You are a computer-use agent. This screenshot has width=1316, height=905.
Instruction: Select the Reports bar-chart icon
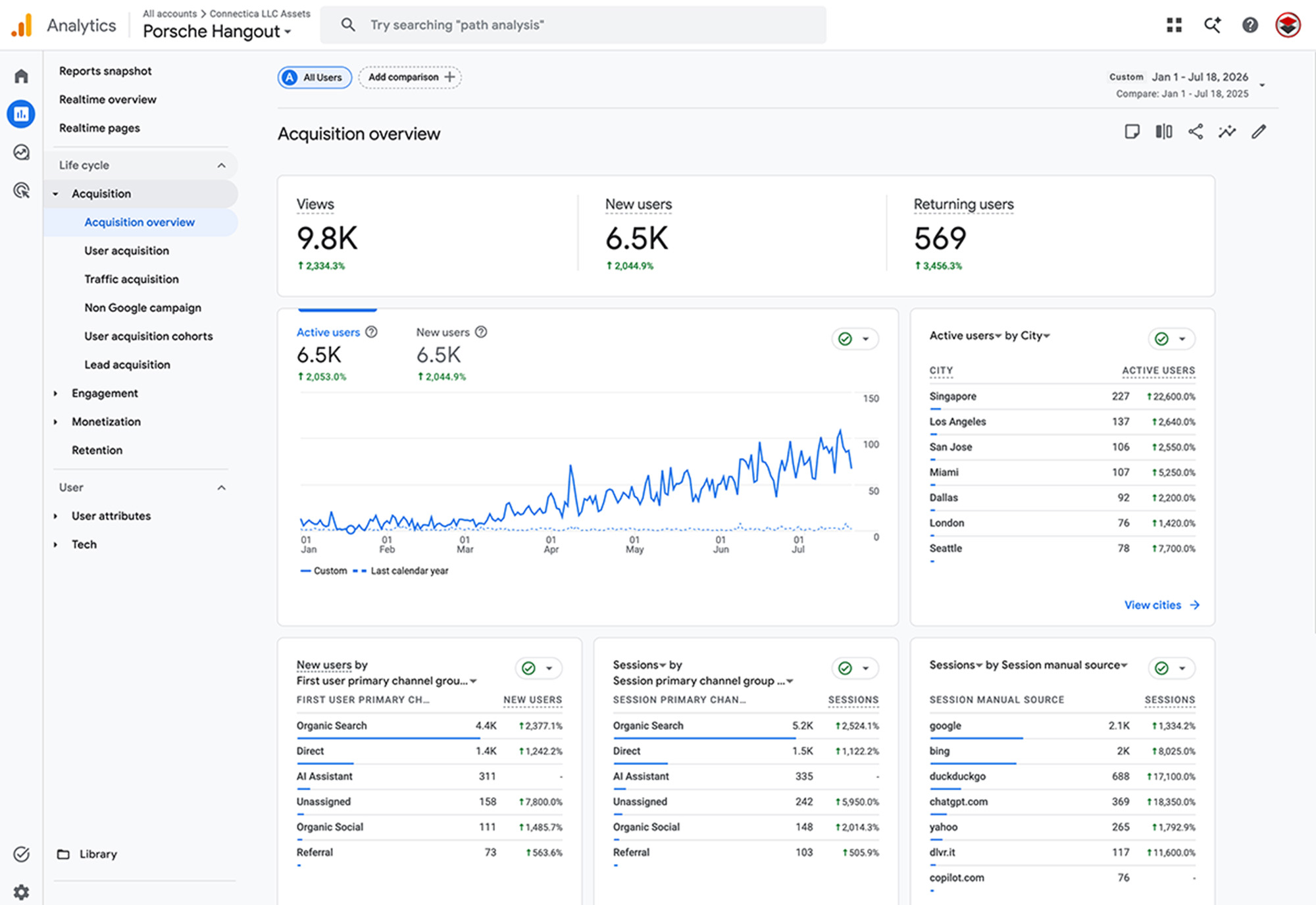[x=21, y=114]
